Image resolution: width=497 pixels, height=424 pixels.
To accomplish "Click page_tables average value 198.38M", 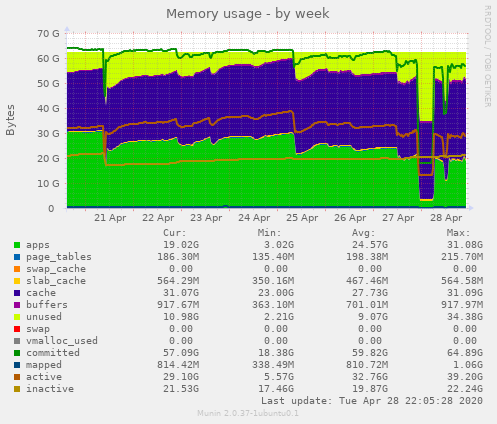I will coord(367,257).
